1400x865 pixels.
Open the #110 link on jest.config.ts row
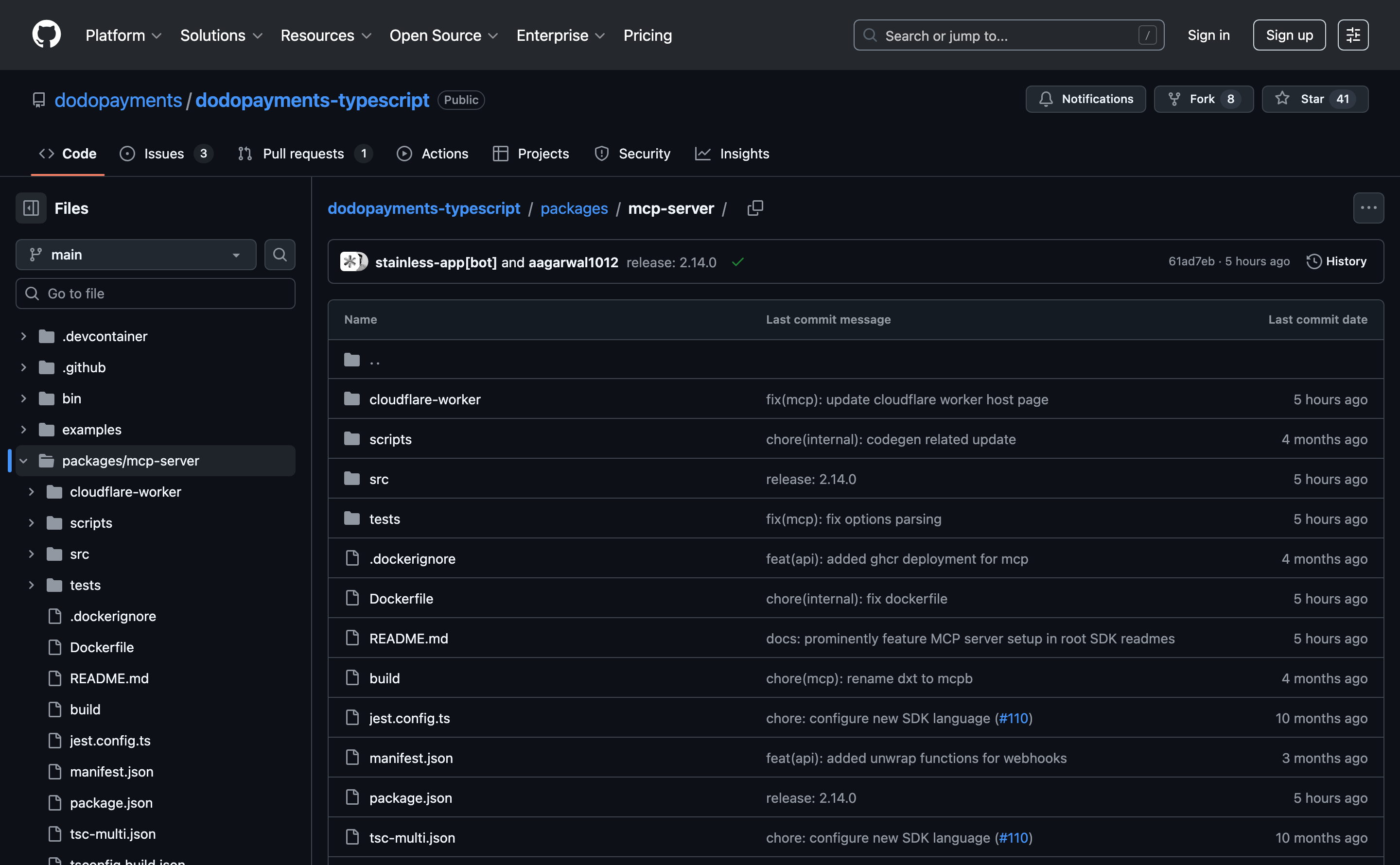tap(1013, 718)
